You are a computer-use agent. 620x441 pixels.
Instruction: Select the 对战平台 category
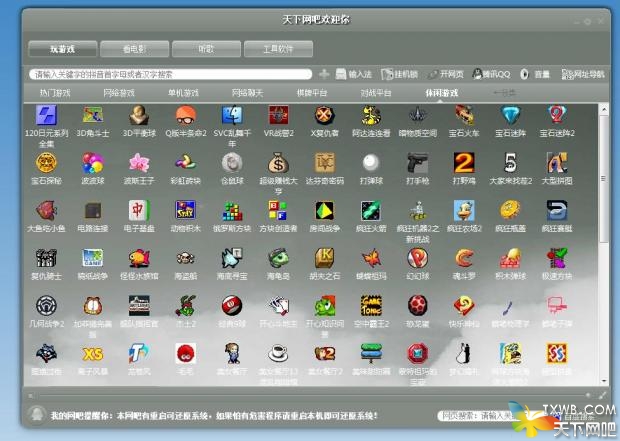click(376, 93)
